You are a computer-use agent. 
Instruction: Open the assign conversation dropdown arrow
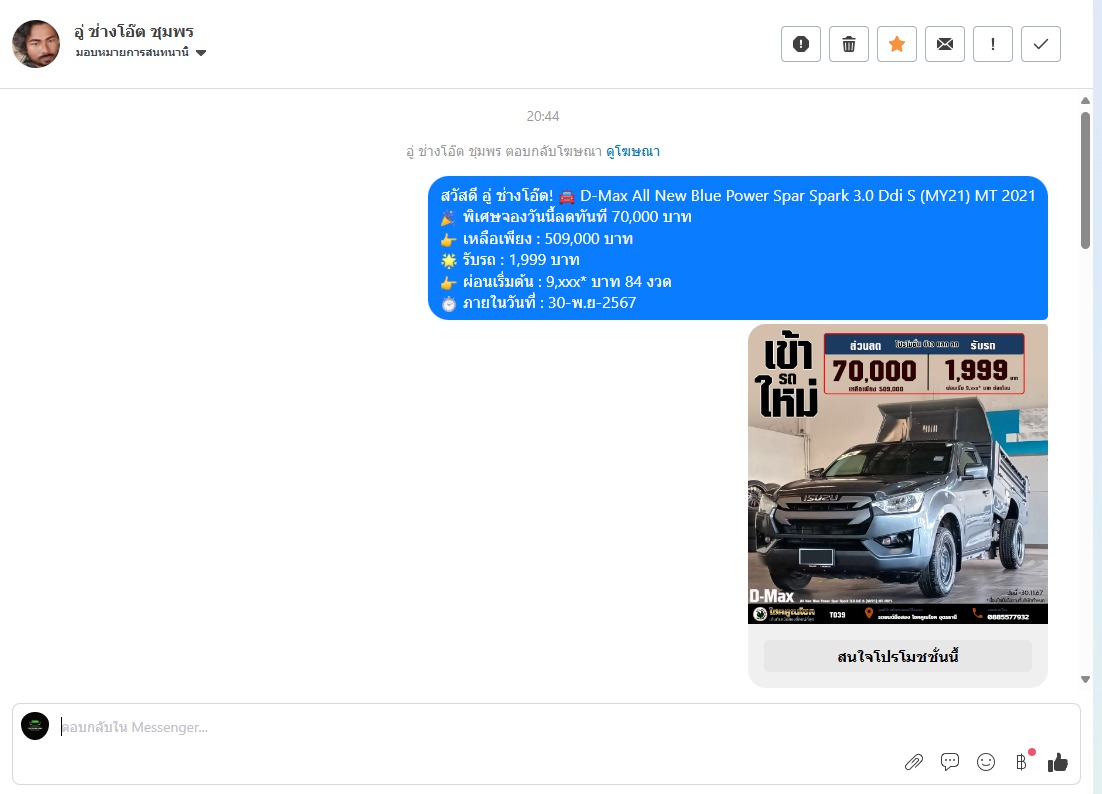tap(201, 53)
